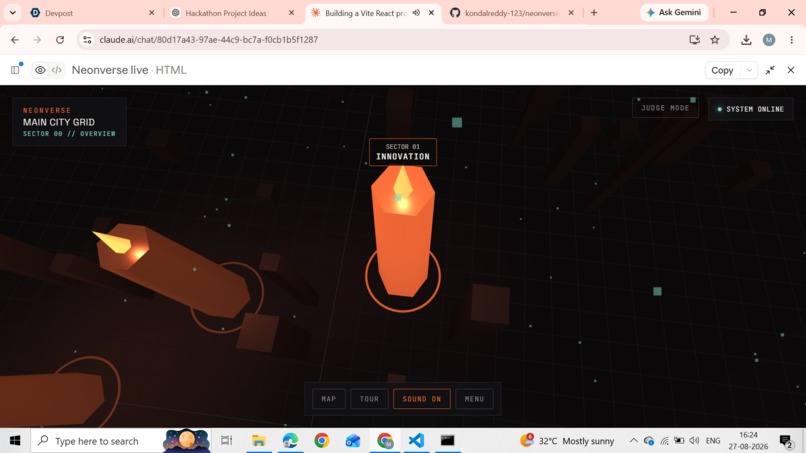Click the System Online status indicator
The height and width of the screenshot is (453, 806).
coord(750,109)
